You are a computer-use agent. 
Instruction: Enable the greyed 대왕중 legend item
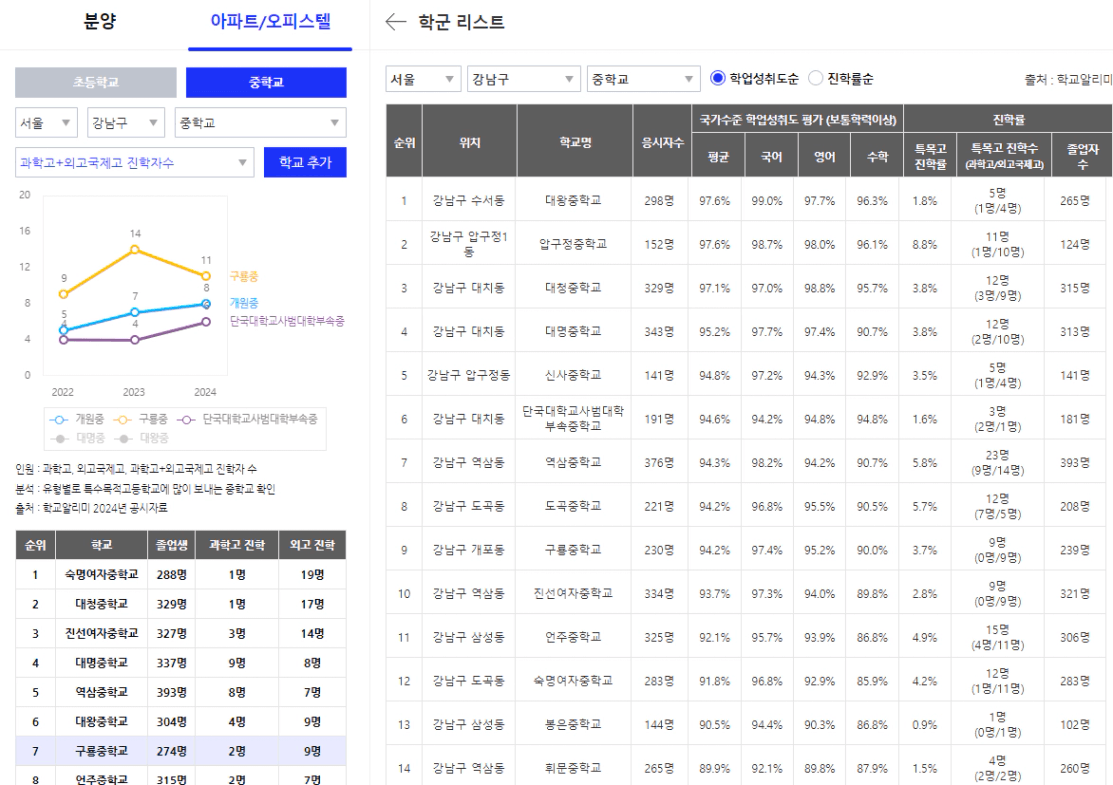(141, 438)
